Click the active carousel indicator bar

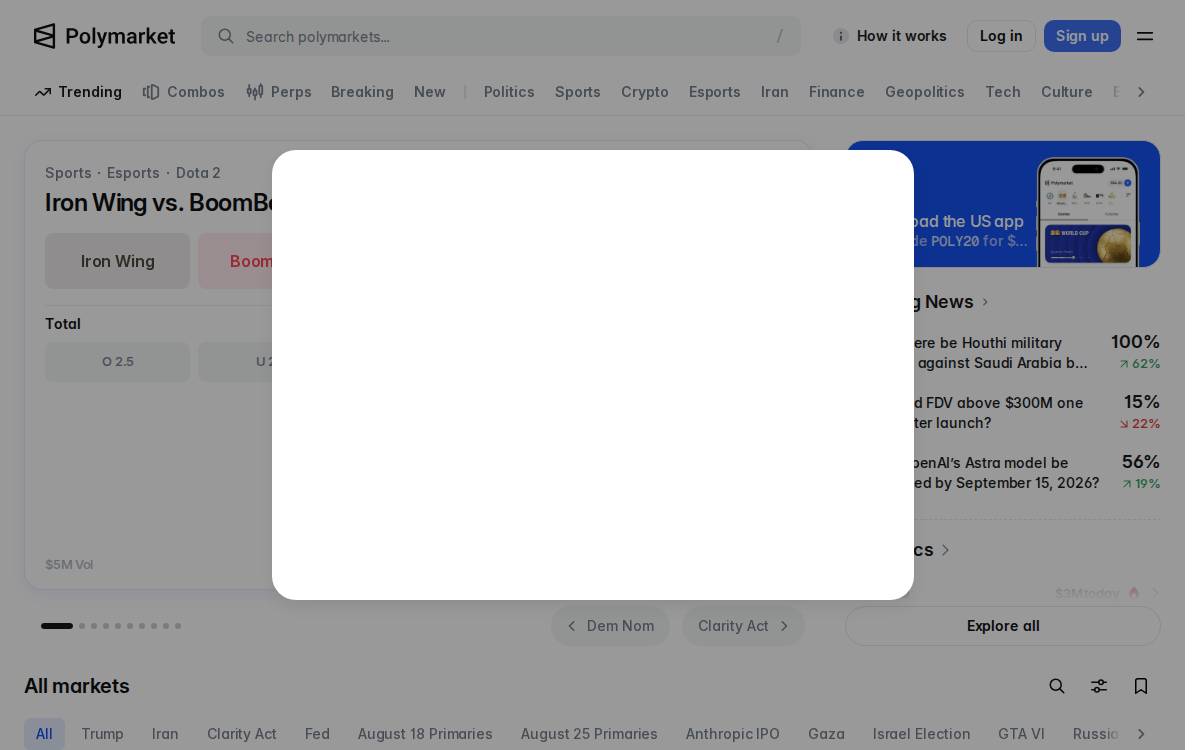[x=57, y=626]
